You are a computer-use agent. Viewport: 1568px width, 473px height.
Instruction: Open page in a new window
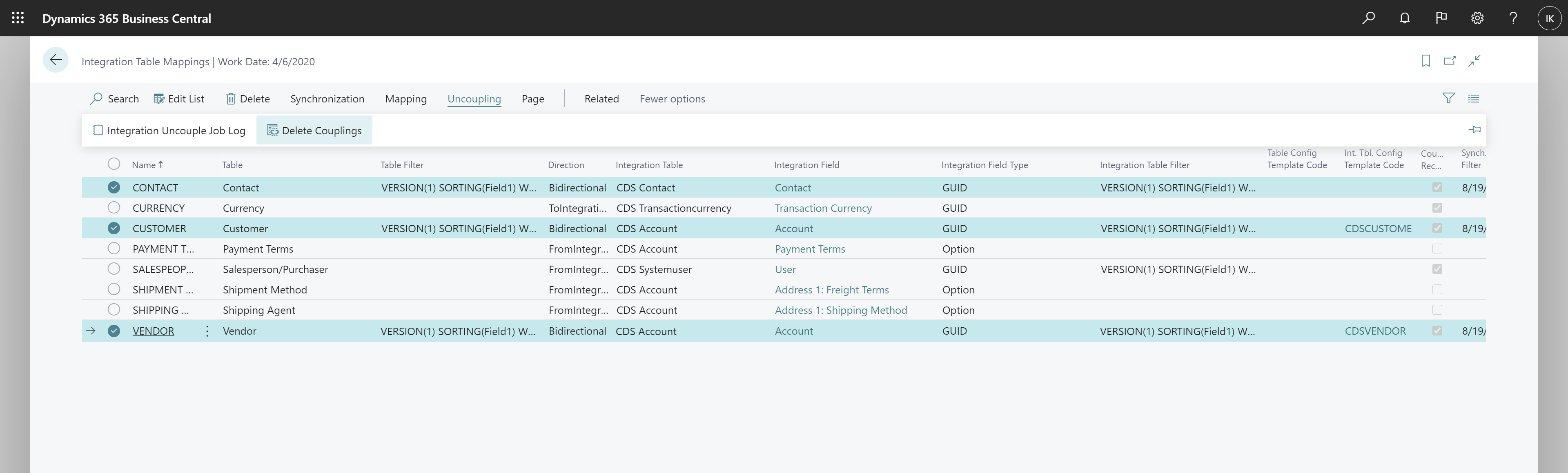(x=1450, y=61)
